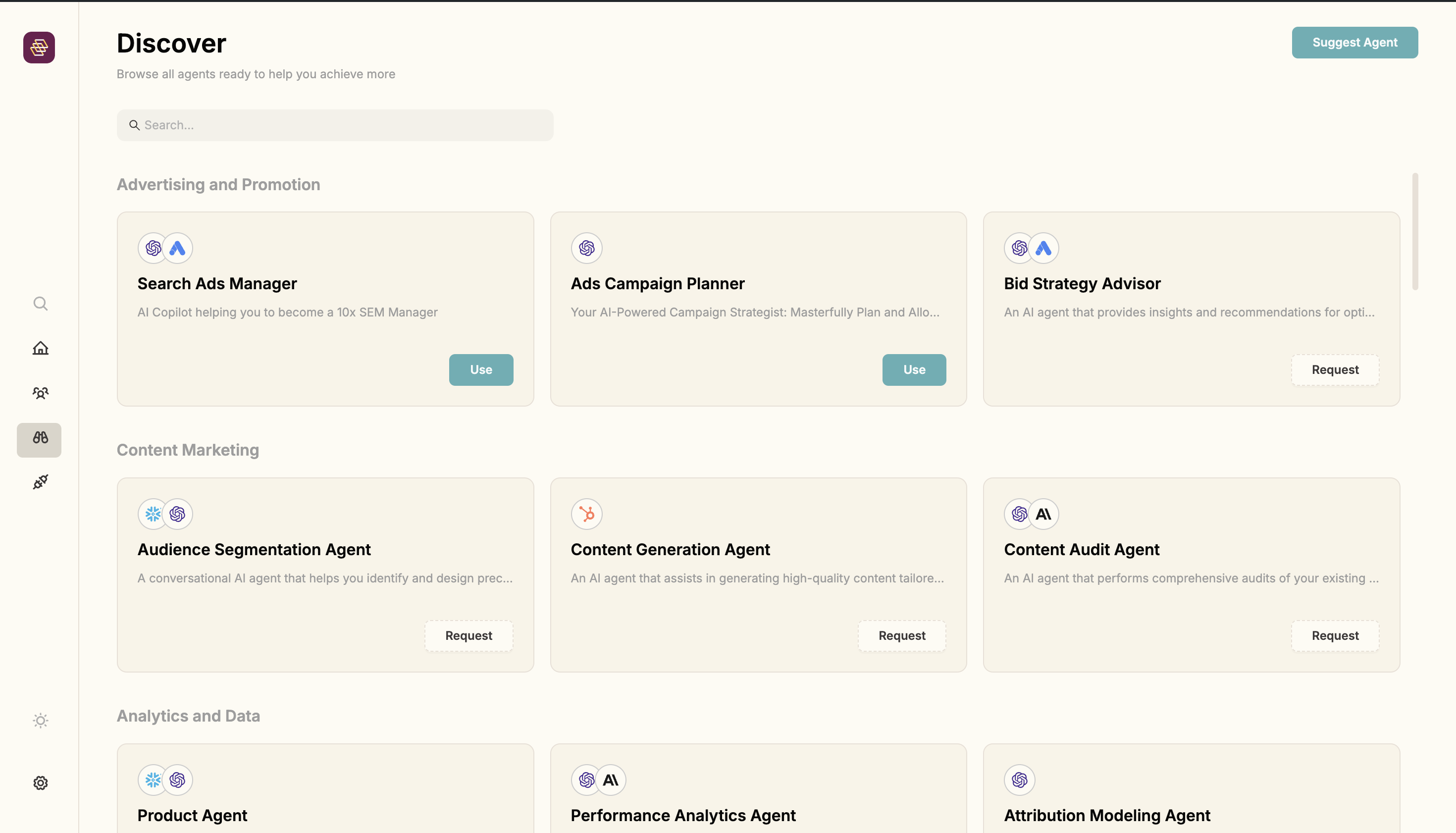
Task: Click the Suggest Agent button
Action: tap(1354, 42)
